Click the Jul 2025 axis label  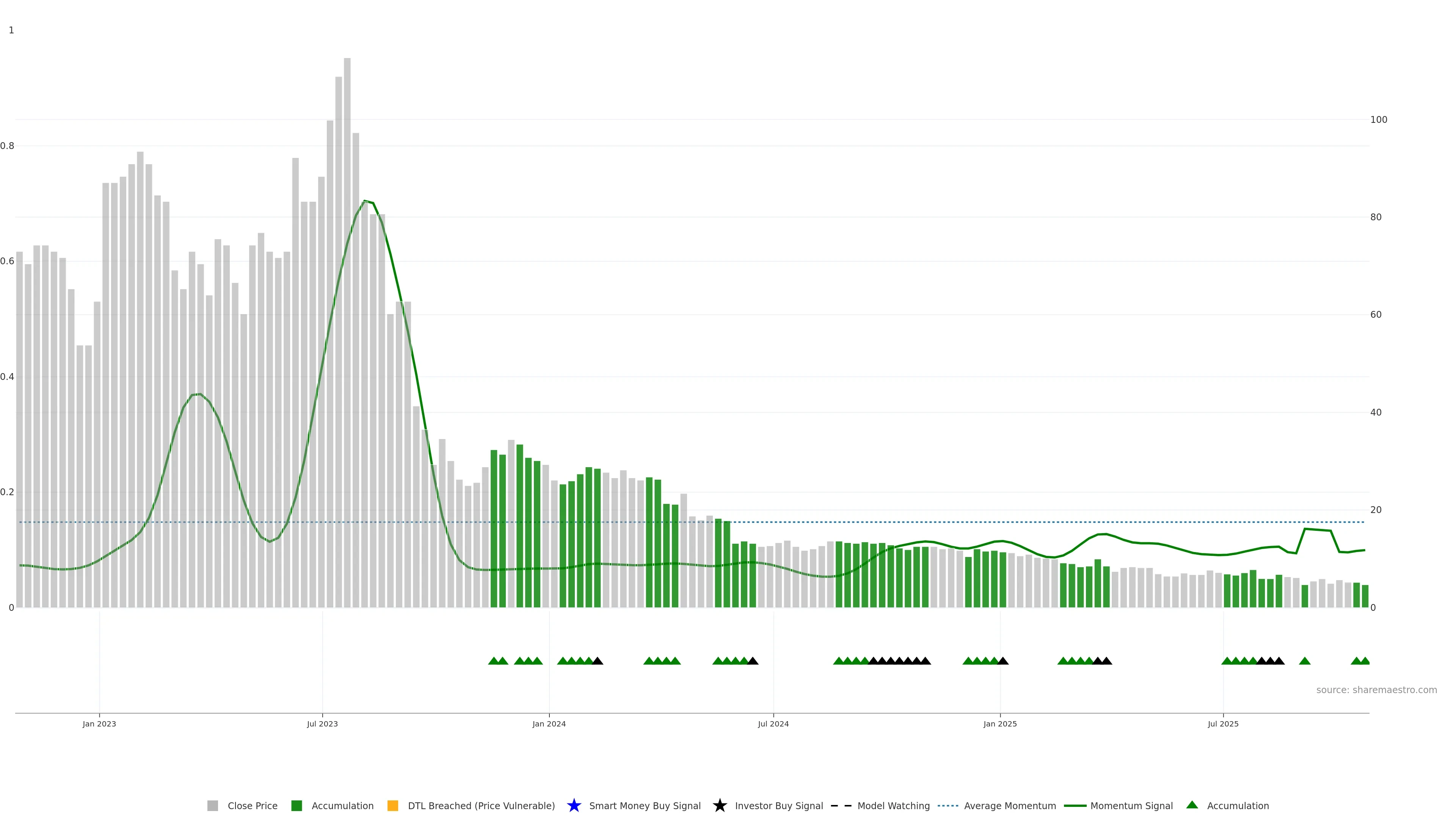(1223, 723)
